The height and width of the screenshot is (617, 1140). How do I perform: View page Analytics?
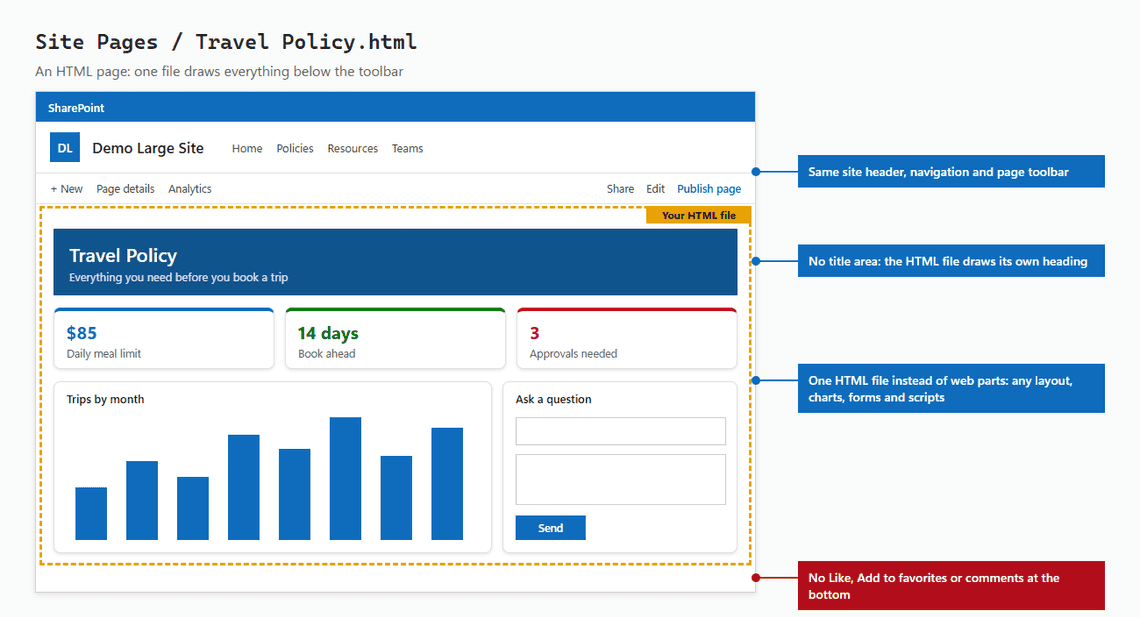pos(190,189)
